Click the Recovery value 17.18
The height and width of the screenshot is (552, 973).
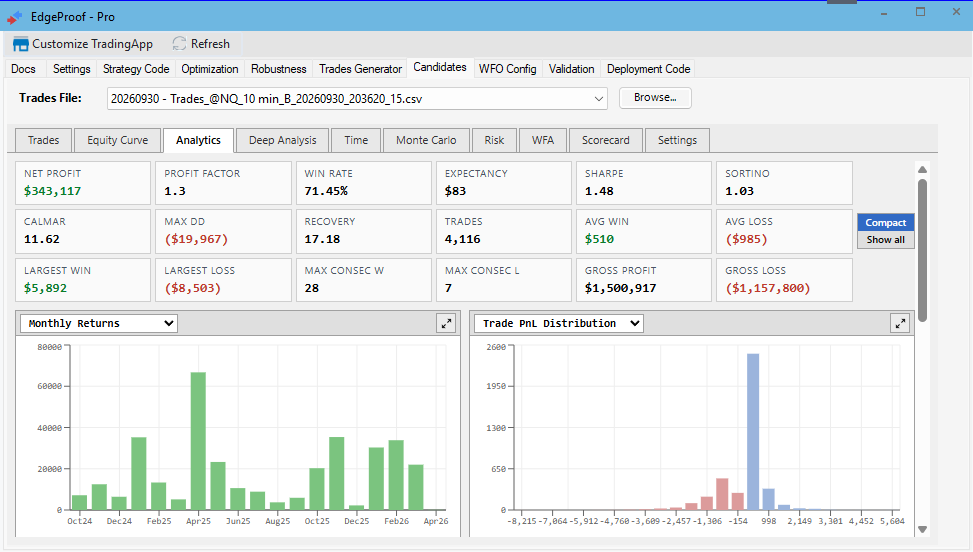point(322,239)
